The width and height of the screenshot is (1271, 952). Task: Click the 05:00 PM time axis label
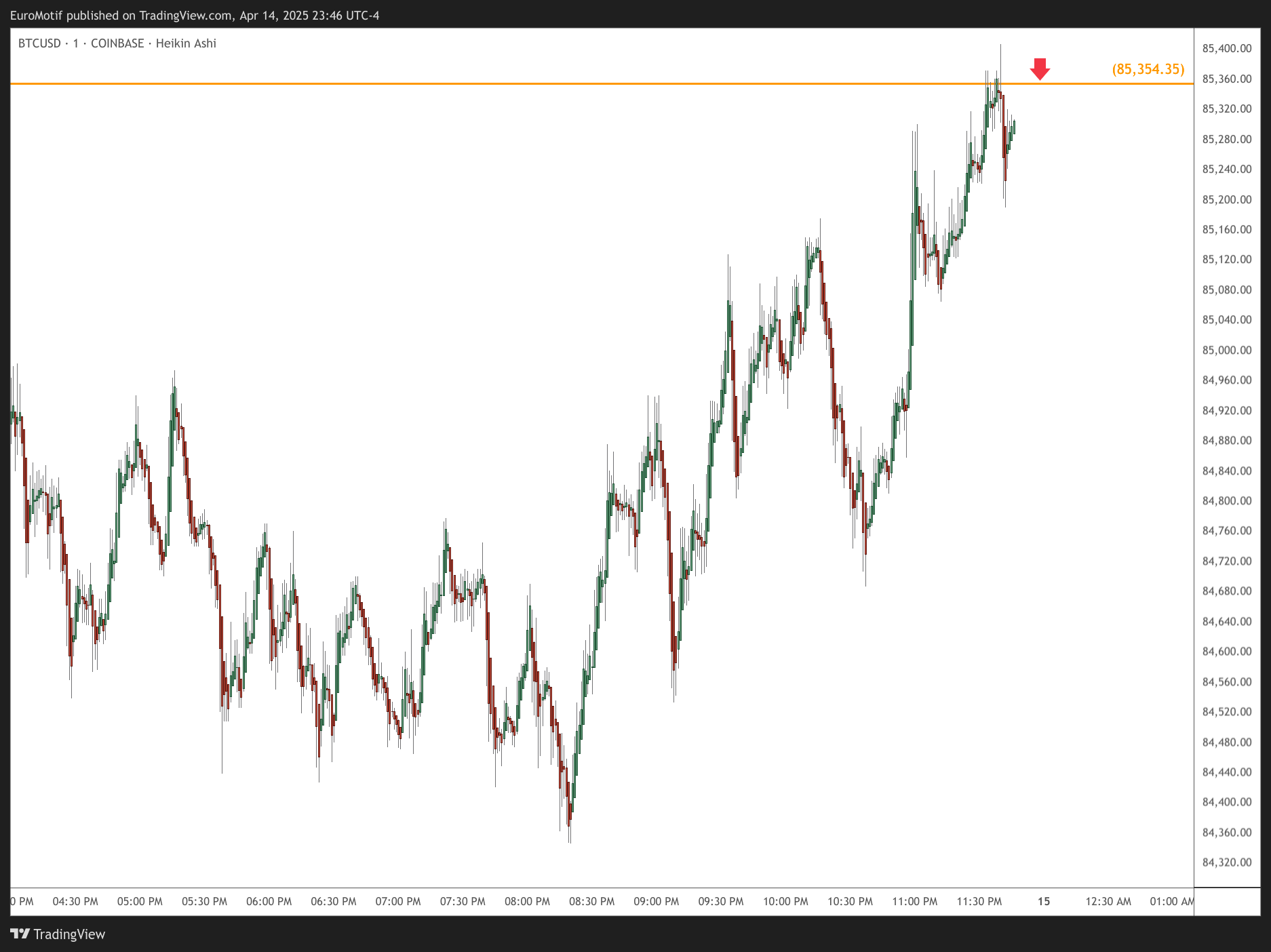pos(140,901)
